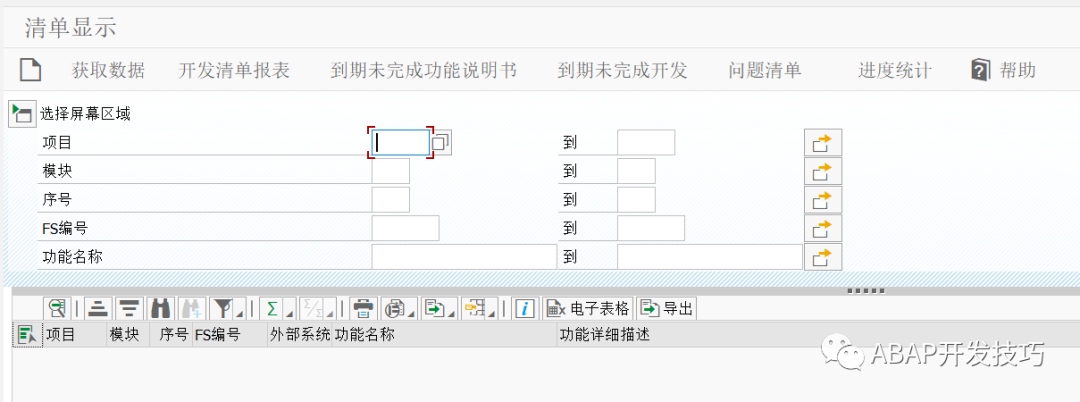Screen dimensions: 1080x402
Task: Click the blue information icon
Action: (x=525, y=308)
